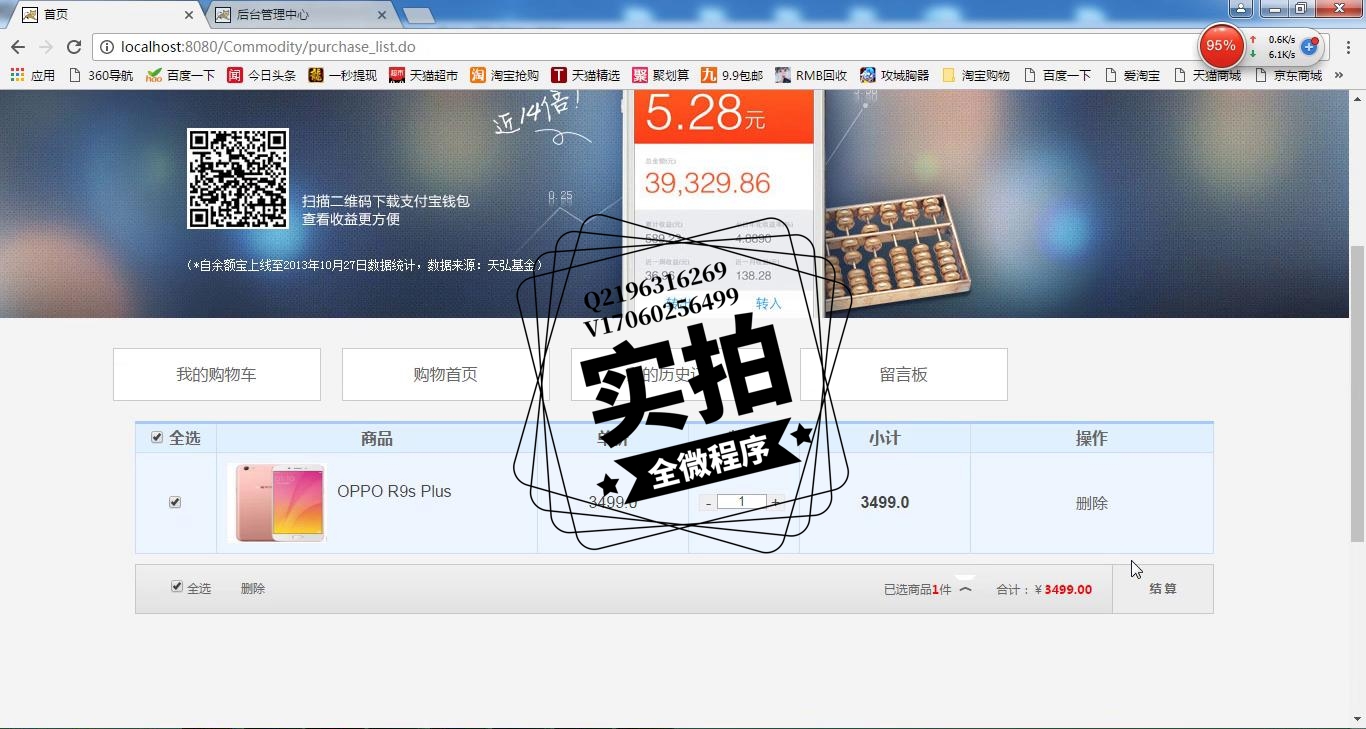This screenshot has height=729, width=1366.
Task: Open the 聚划算 bookmark
Action: (660, 75)
